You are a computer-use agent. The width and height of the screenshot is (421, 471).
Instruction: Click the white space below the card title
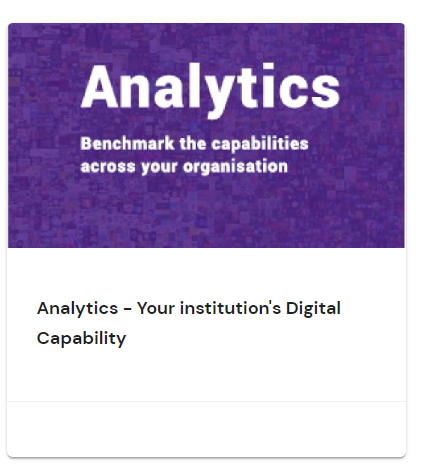click(x=206, y=375)
